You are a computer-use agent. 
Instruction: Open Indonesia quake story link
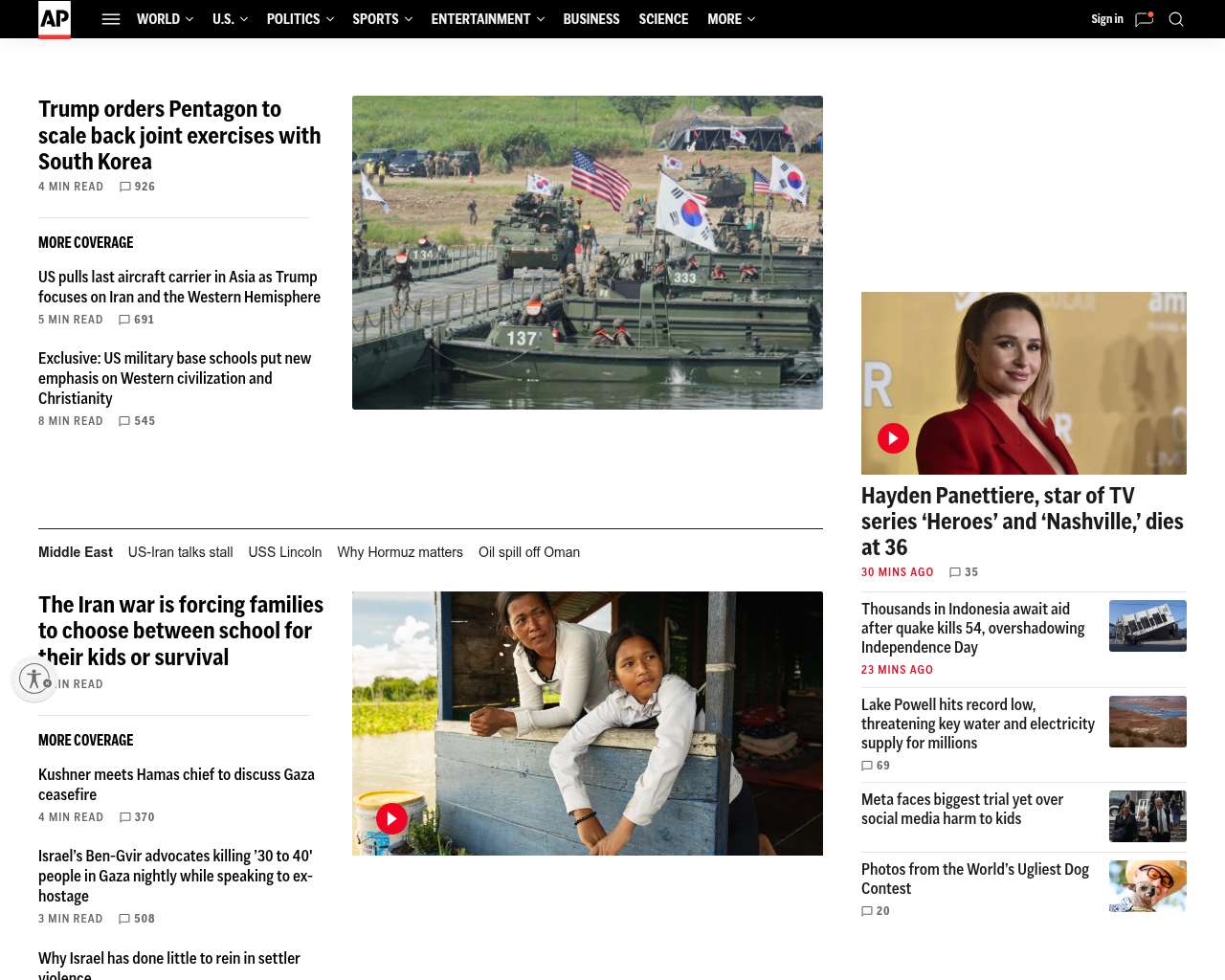pyautogui.click(x=973, y=628)
